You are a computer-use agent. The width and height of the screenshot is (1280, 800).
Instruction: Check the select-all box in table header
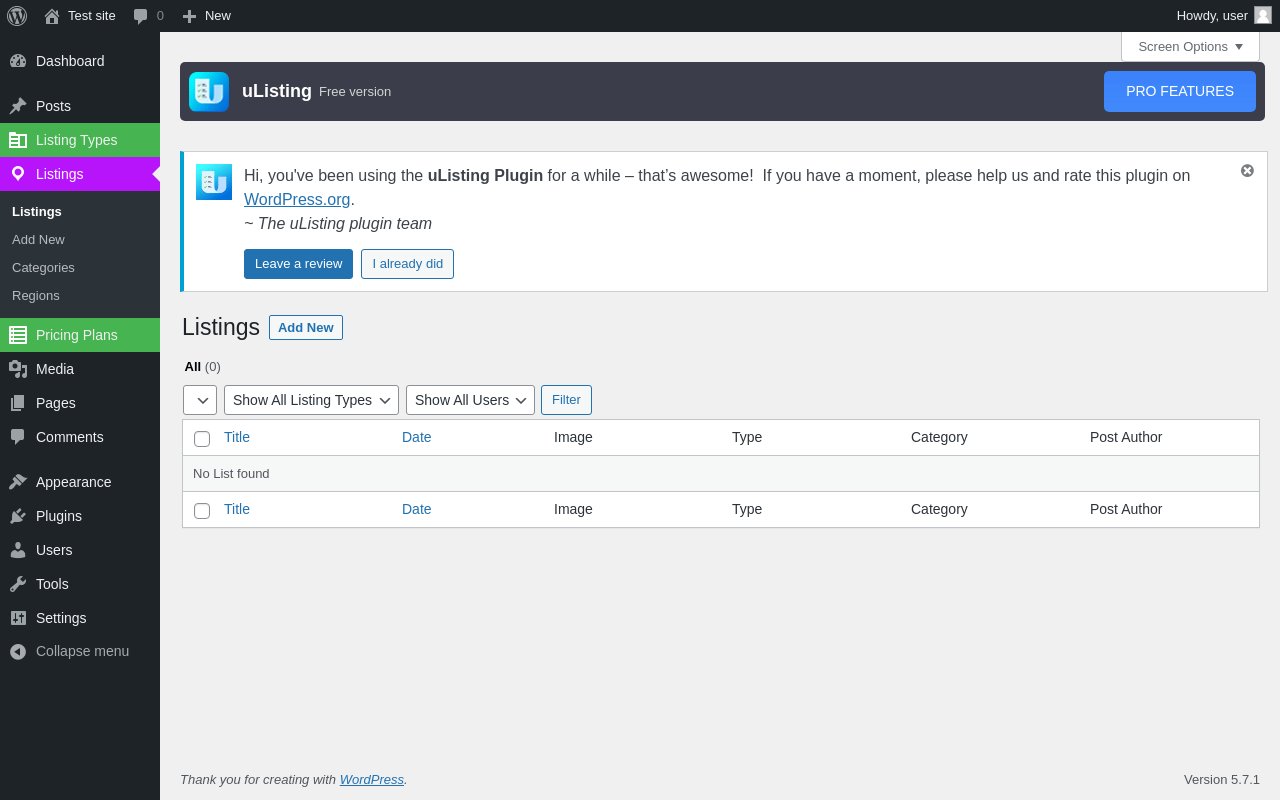(202, 439)
